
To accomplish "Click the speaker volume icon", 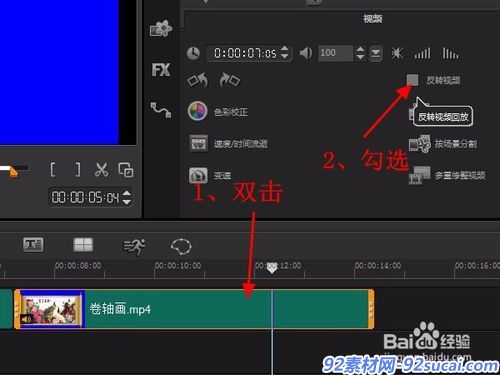I will pos(306,53).
